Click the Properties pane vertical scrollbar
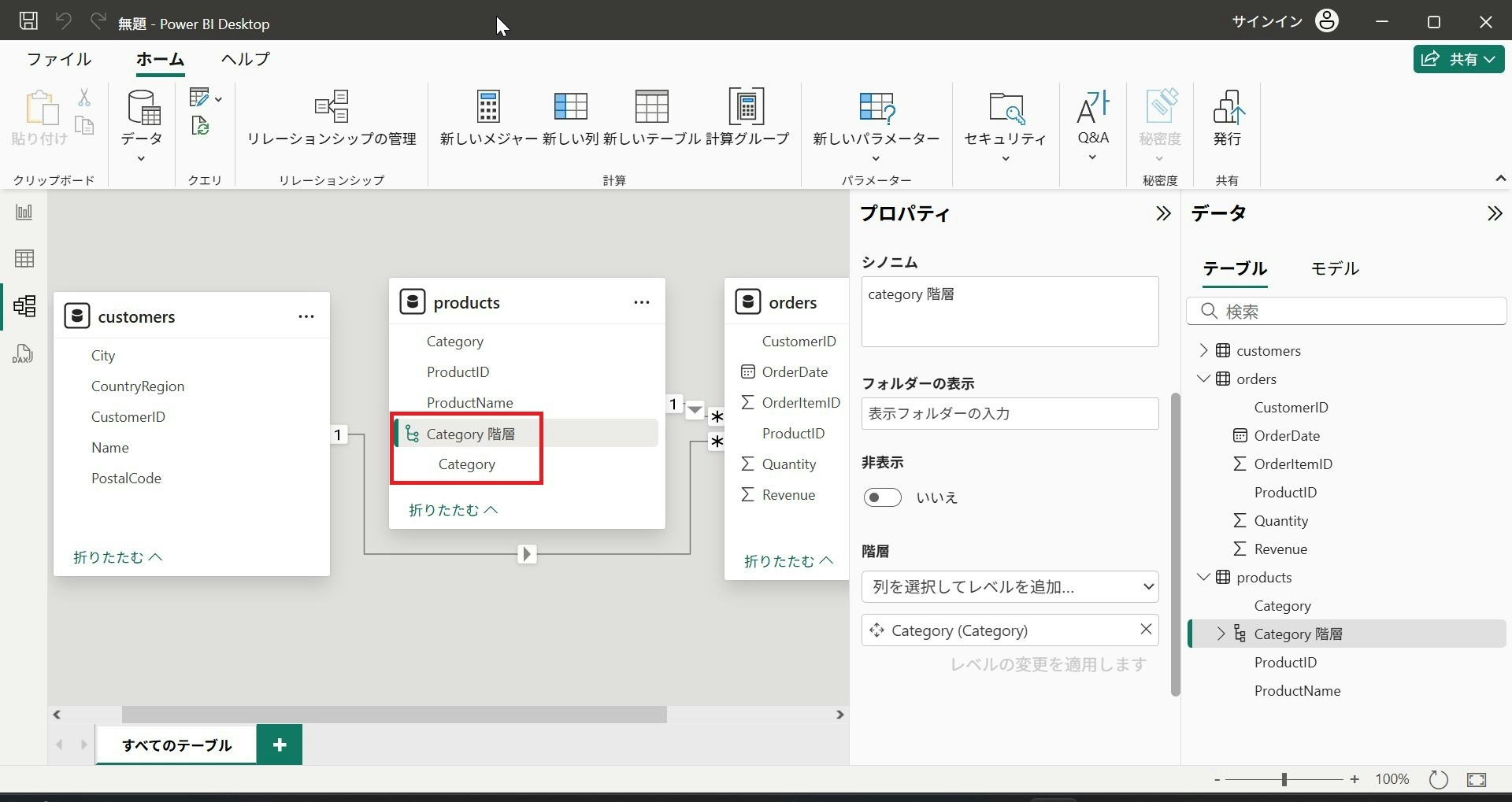The image size is (1512, 802). 1176,545
